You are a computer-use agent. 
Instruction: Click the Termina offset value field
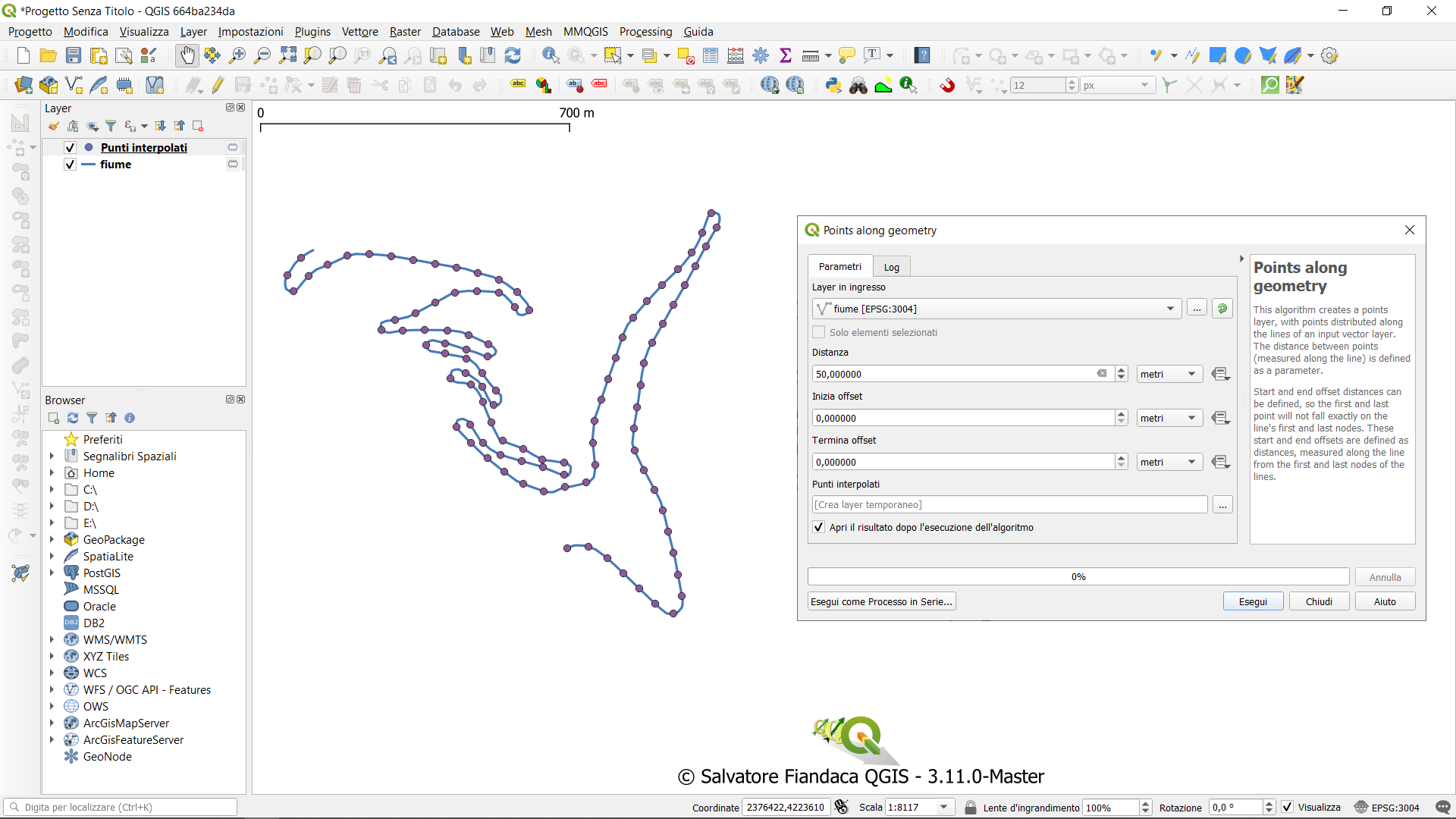(x=963, y=462)
